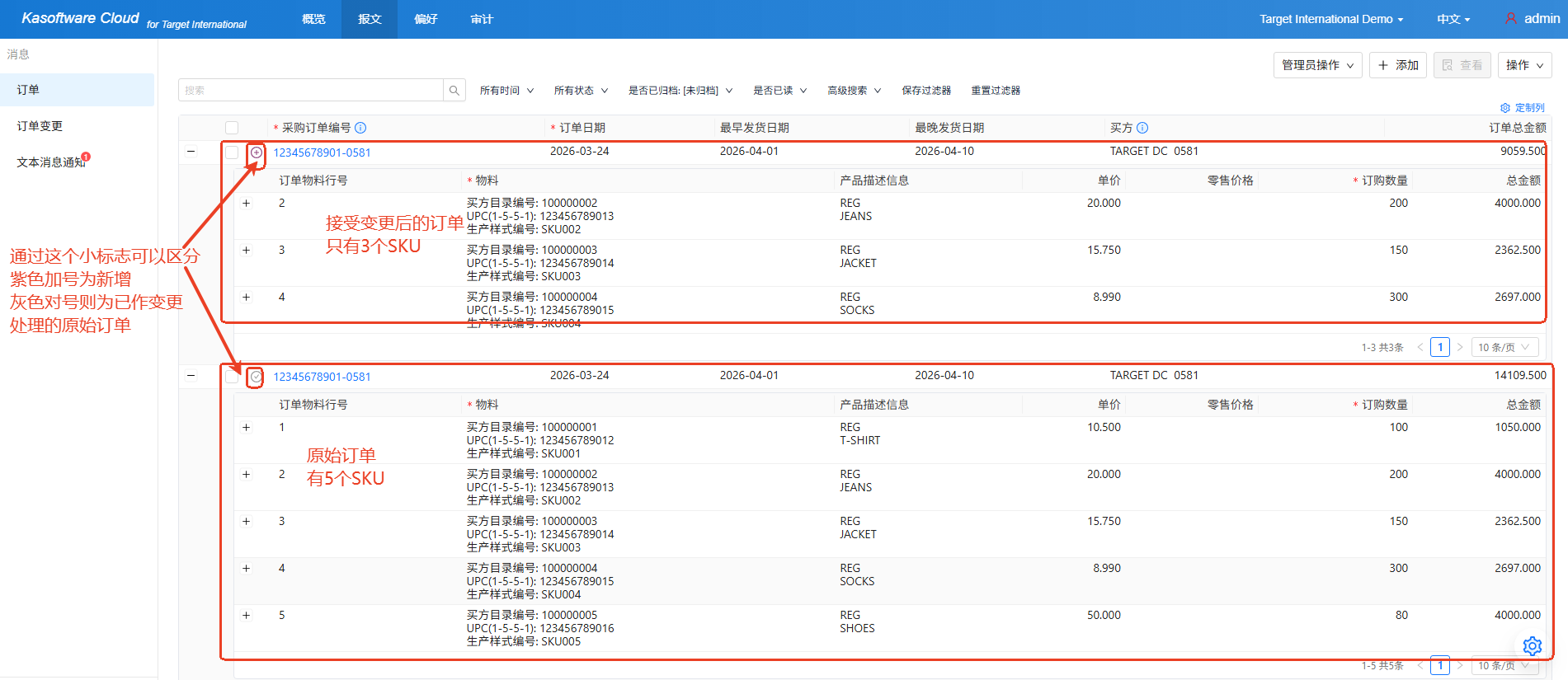Open the 所有时间 filter dropdown

pyautogui.click(x=506, y=91)
